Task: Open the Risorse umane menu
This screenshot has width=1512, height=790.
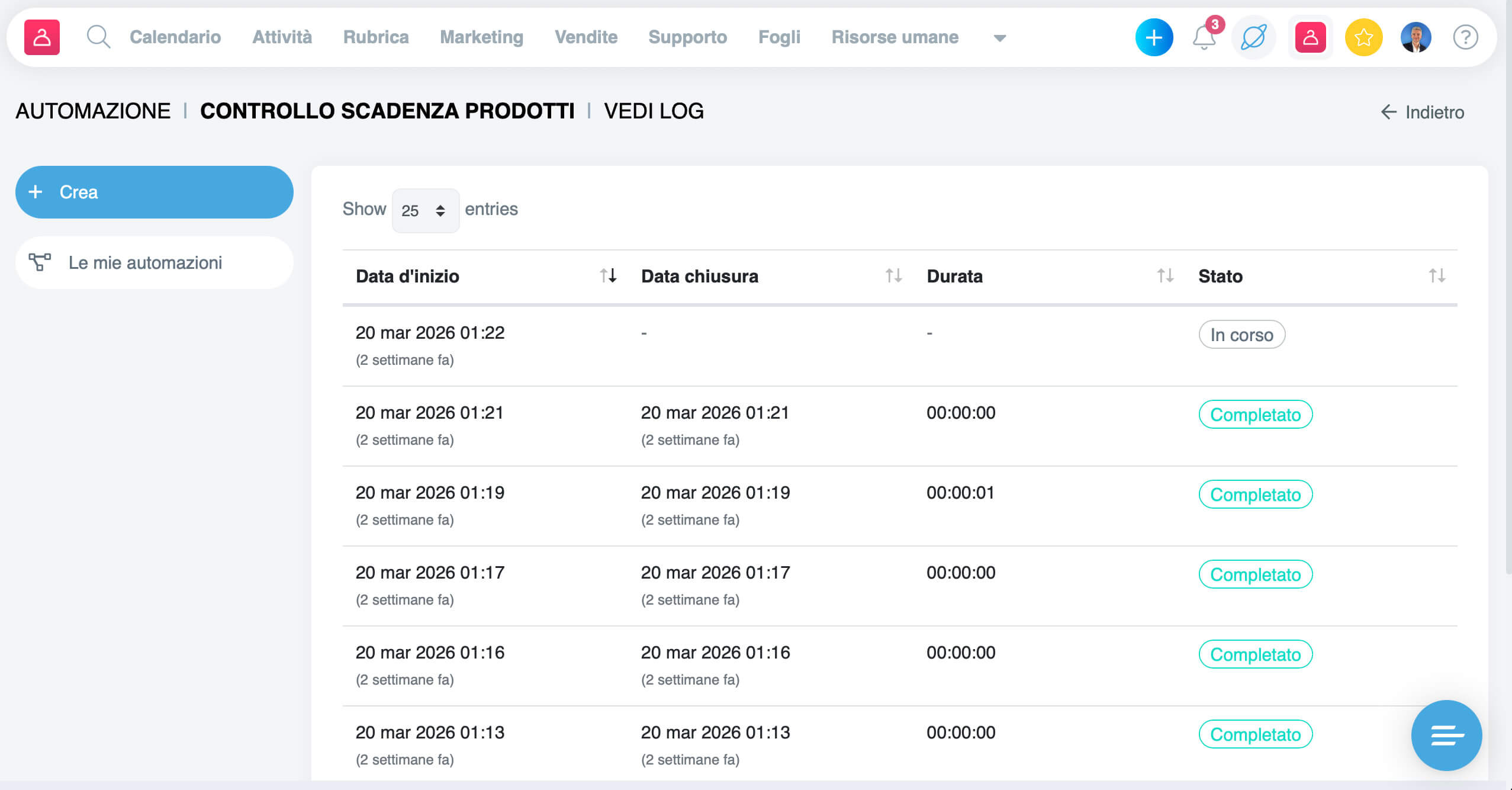Action: pyautogui.click(x=895, y=37)
